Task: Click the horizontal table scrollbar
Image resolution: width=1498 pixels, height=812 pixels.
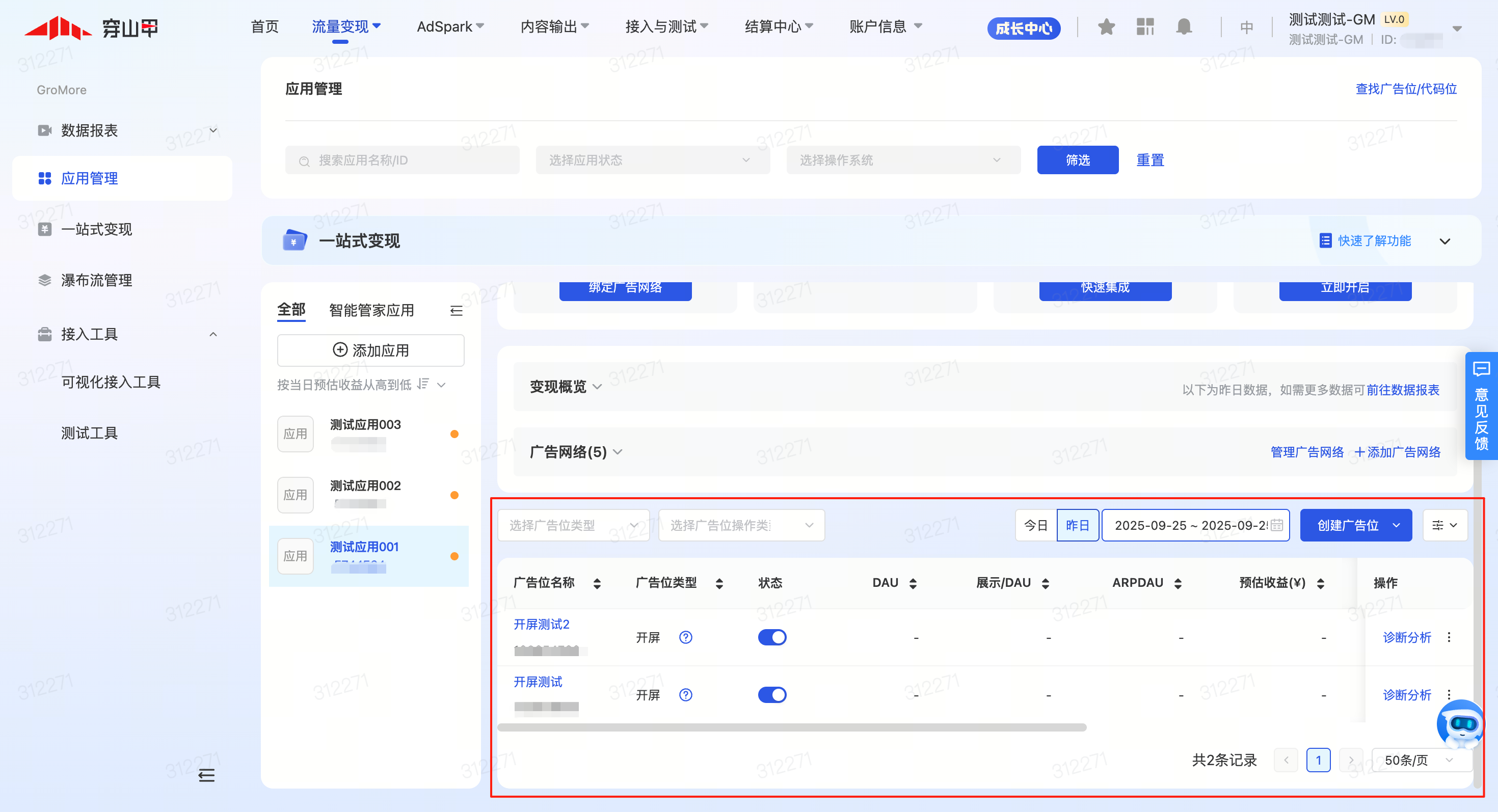Action: 791,728
